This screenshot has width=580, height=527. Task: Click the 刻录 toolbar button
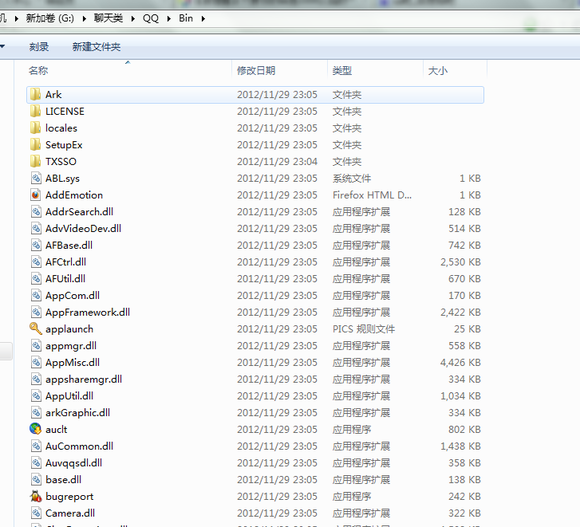pyautogui.click(x=39, y=47)
